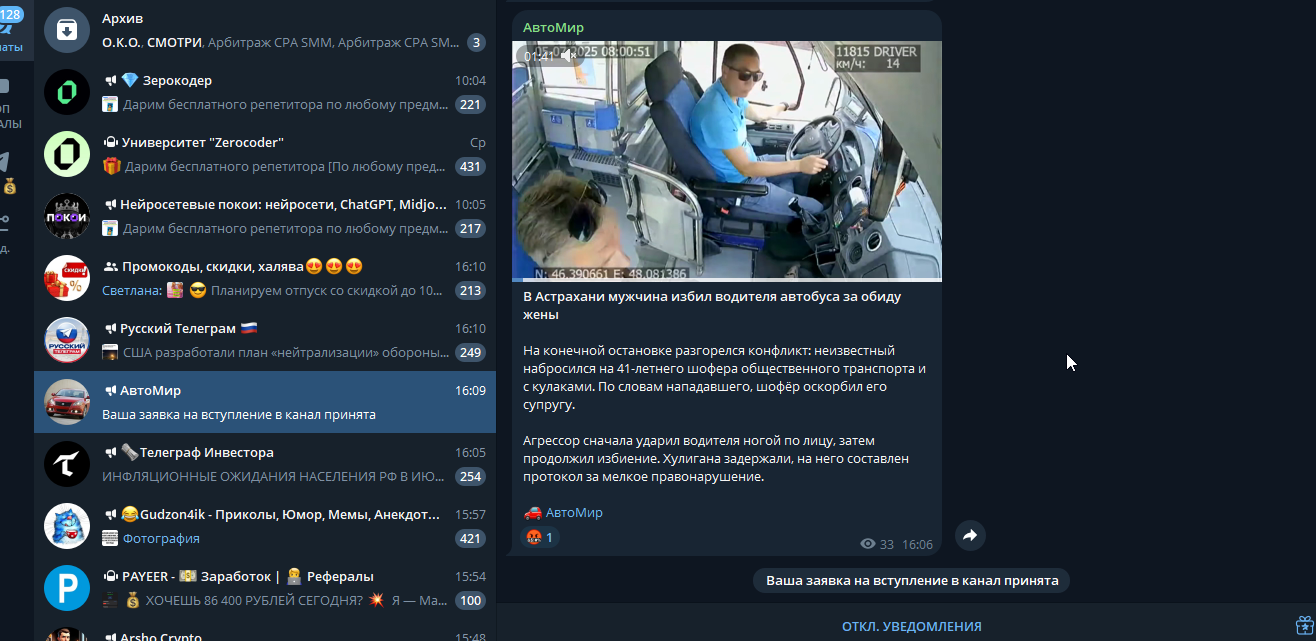Click paragraph beginning На конечной остановке
The image size is (1316, 641).
724,377
